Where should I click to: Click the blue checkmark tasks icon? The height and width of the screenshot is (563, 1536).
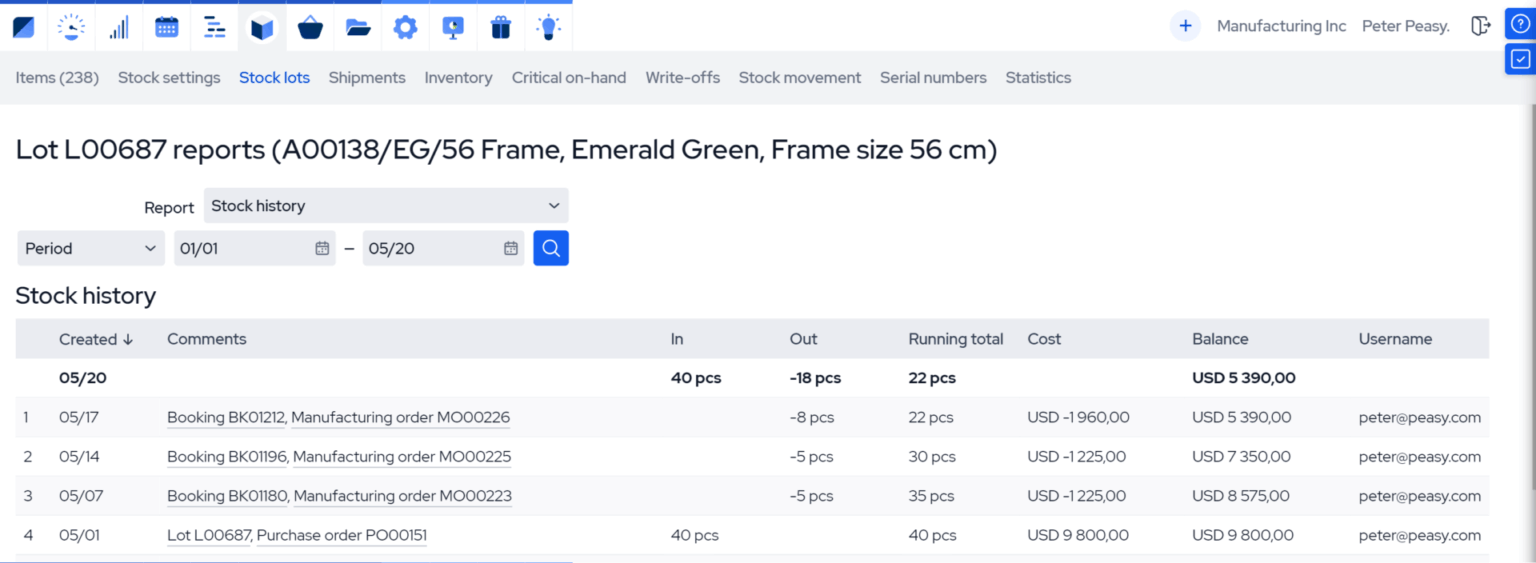(x=1519, y=59)
